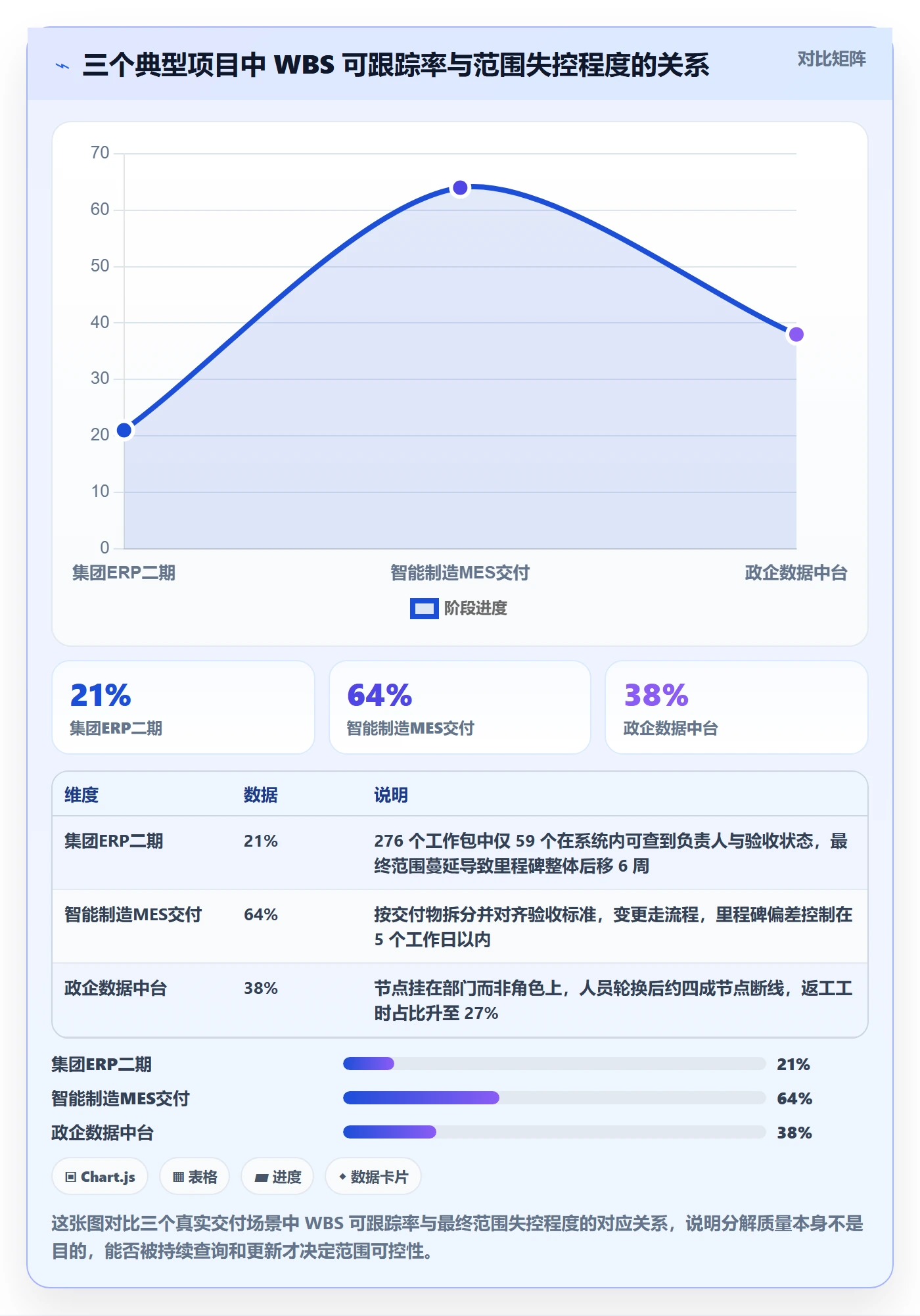The image size is (920, 1316).
Task: Click the 说明 column header
Action: pos(391,795)
